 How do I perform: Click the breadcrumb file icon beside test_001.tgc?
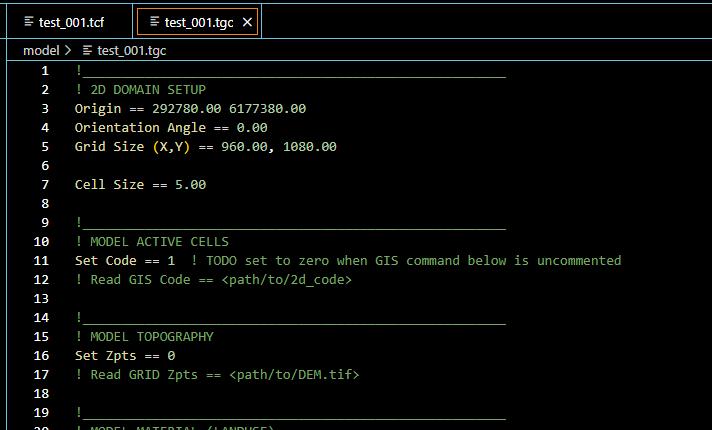(x=87, y=50)
